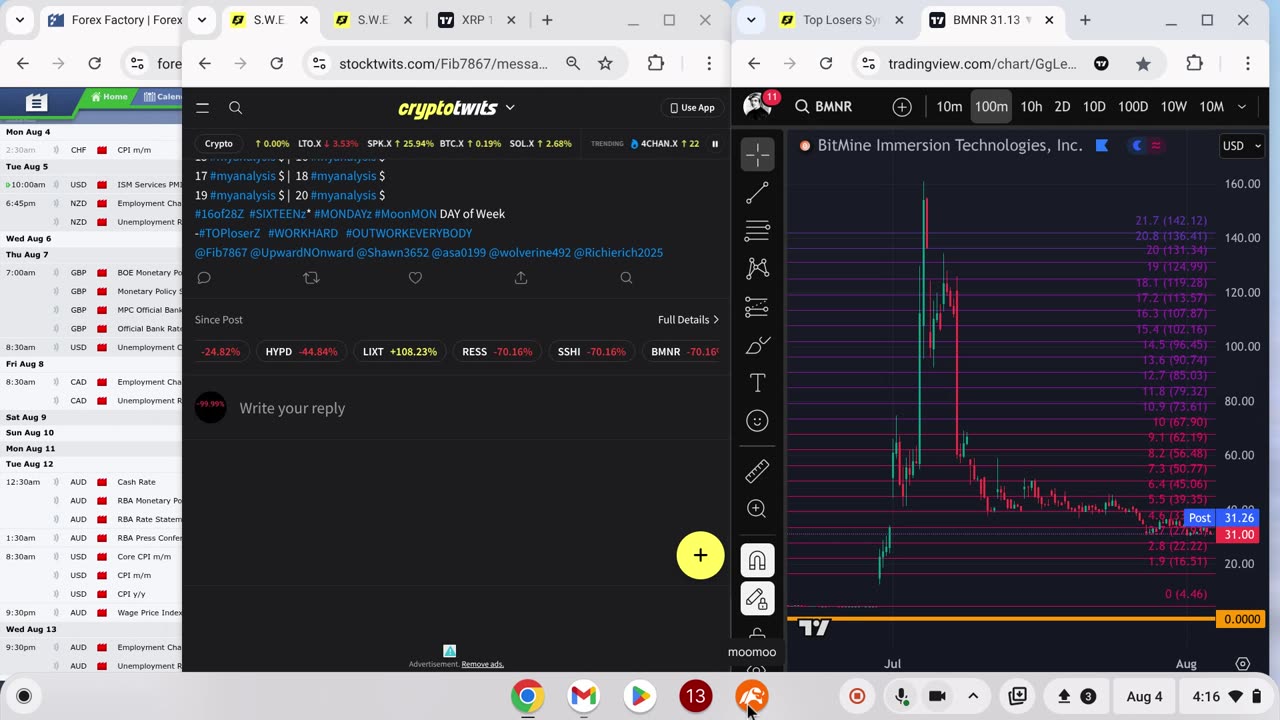
Task: Select the zoom in tool
Action: coord(757,509)
